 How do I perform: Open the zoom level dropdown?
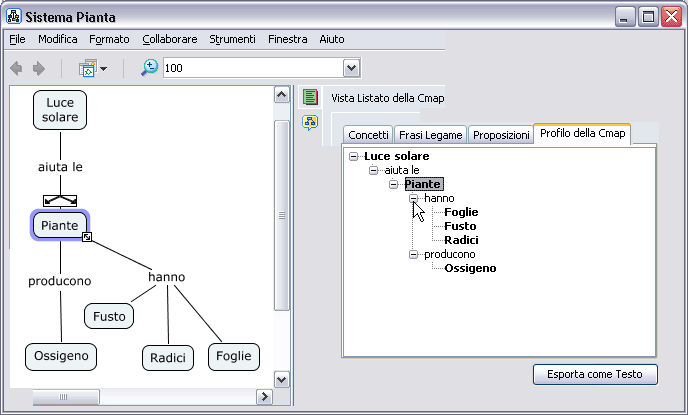pos(351,68)
